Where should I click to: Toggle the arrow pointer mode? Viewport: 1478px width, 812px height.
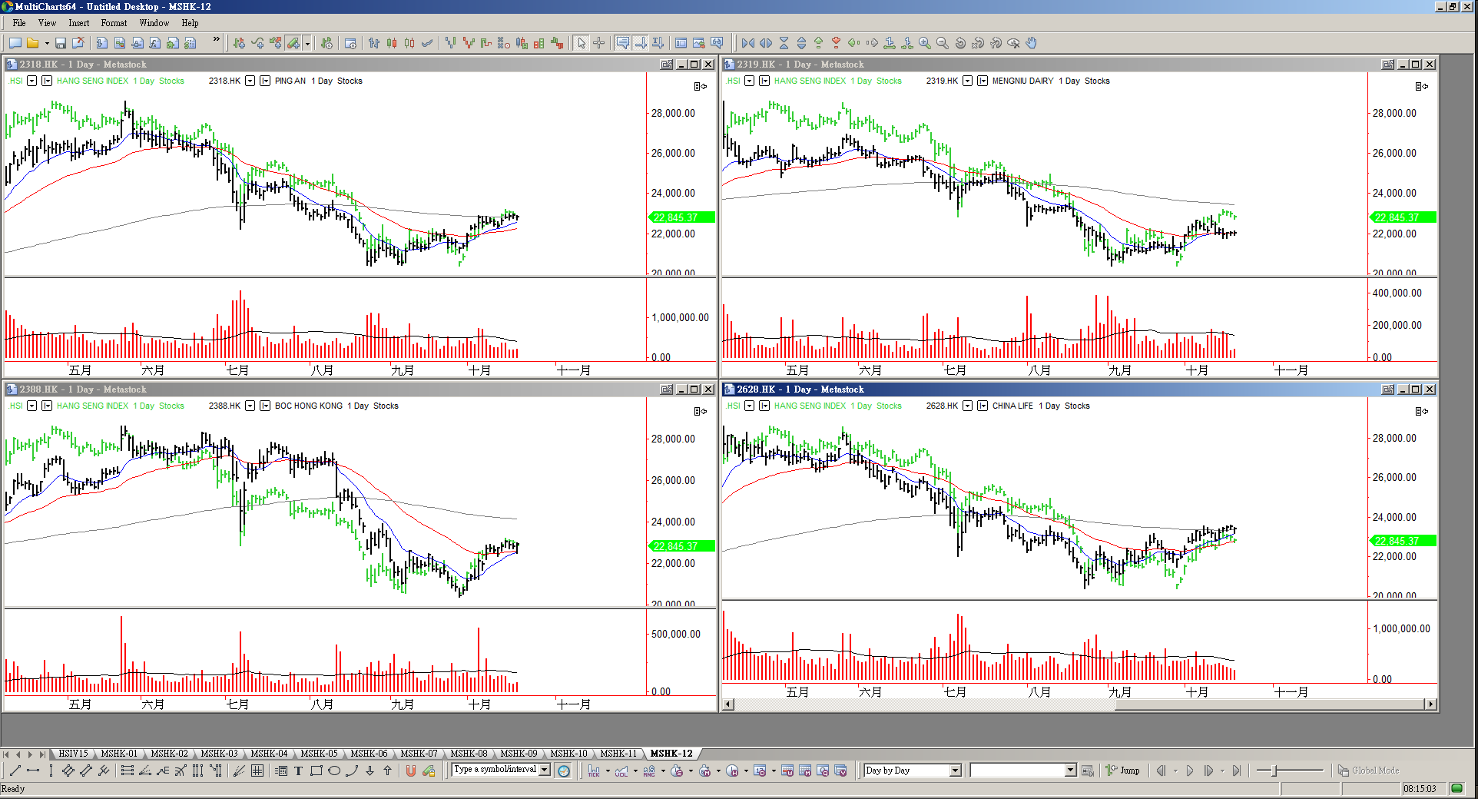coord(582,43)
